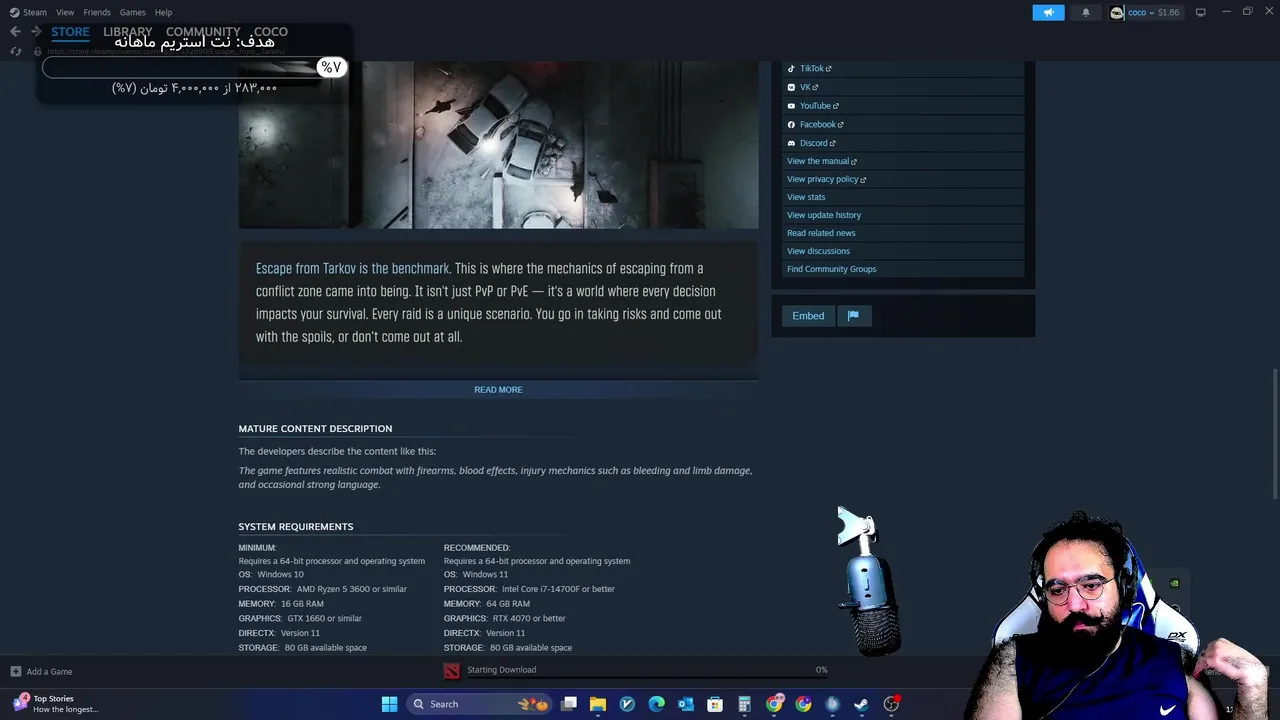Switch to the STORE tab
Viewport: 1280px width, 720px height.
click(x=70, y=32)
